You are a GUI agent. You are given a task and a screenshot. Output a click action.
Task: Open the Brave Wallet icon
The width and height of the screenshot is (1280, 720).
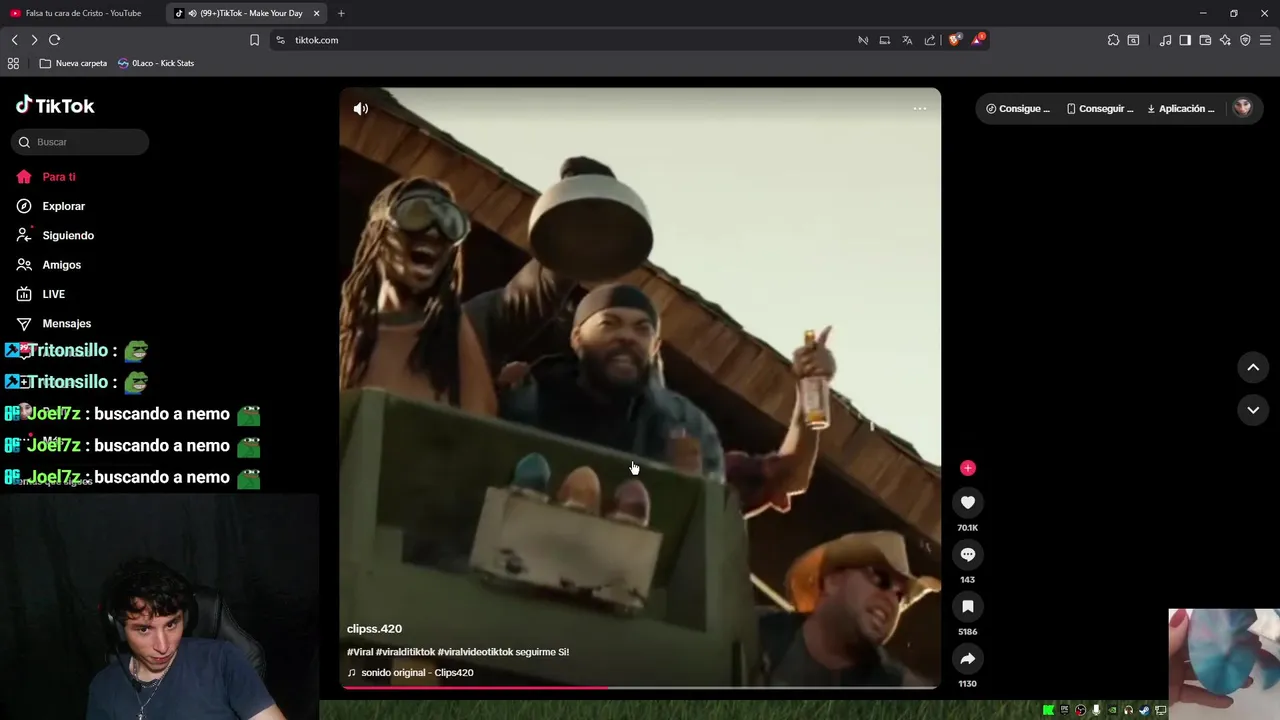click(x=1205, y=40)
